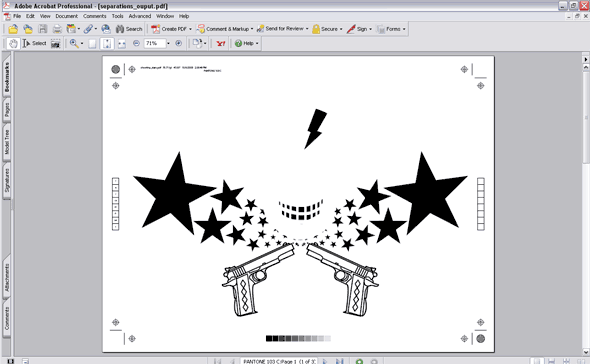Open the zoom percentage dropdown arrow
Viewport: 590px width, 364px height.
click(x=168, y=44)
